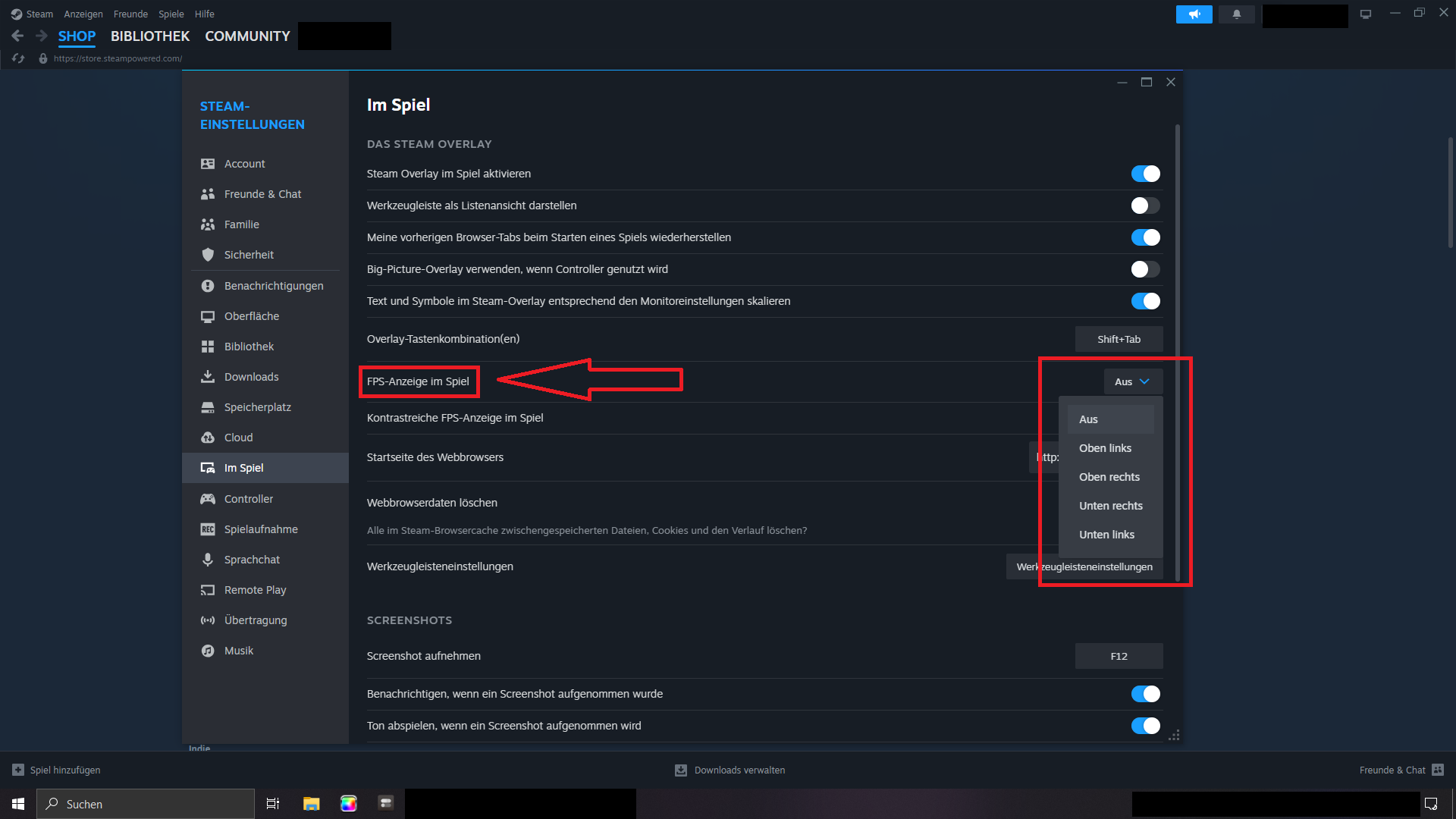1456x819 pixels.
Task: Open the Spielaufnahme REC icon entry
Action: pos(208,529)
